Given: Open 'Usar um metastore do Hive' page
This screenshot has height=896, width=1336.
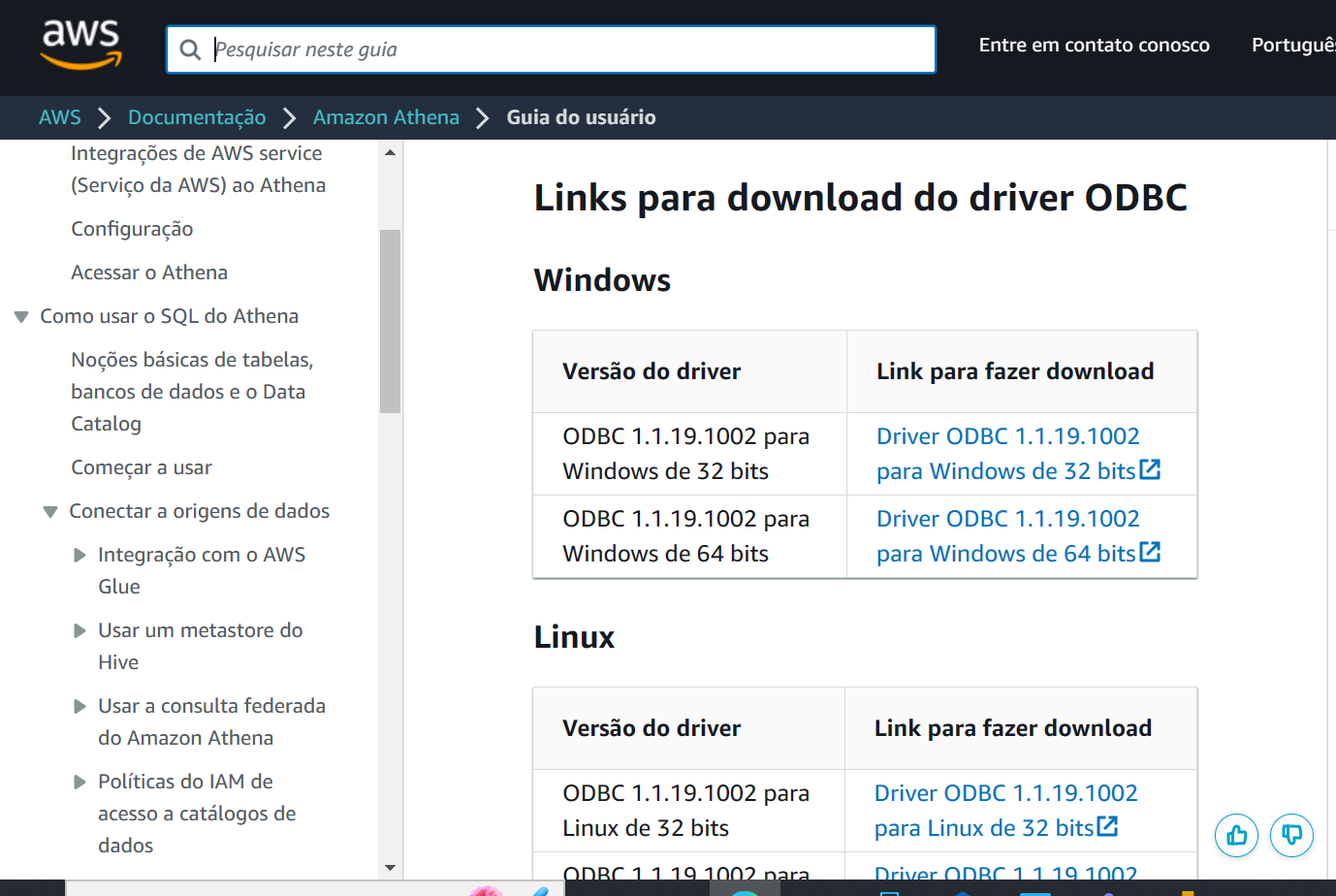Looking at the screenshot, I should click(x=201, y=646).
